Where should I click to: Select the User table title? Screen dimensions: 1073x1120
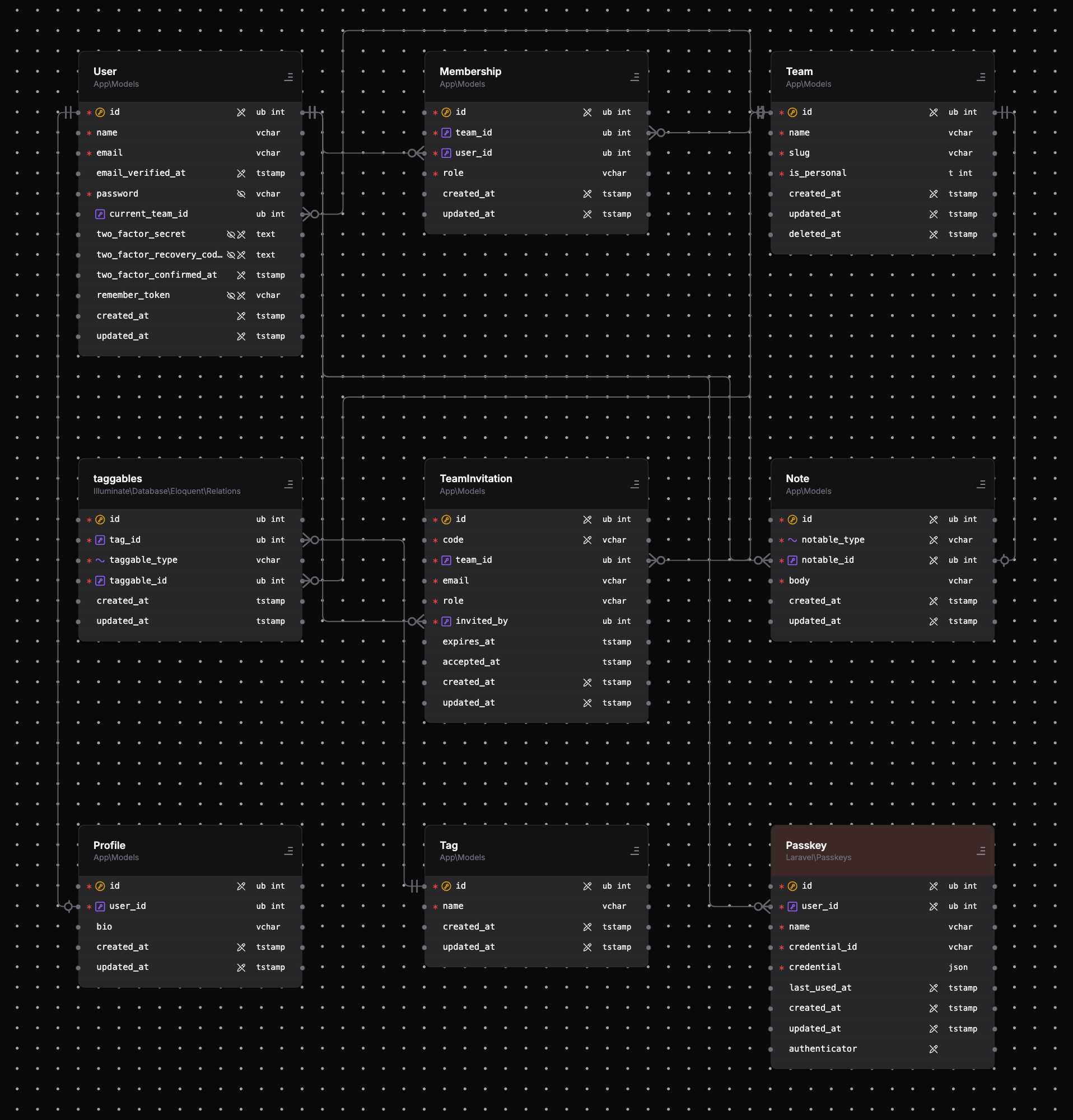point(105,72)
